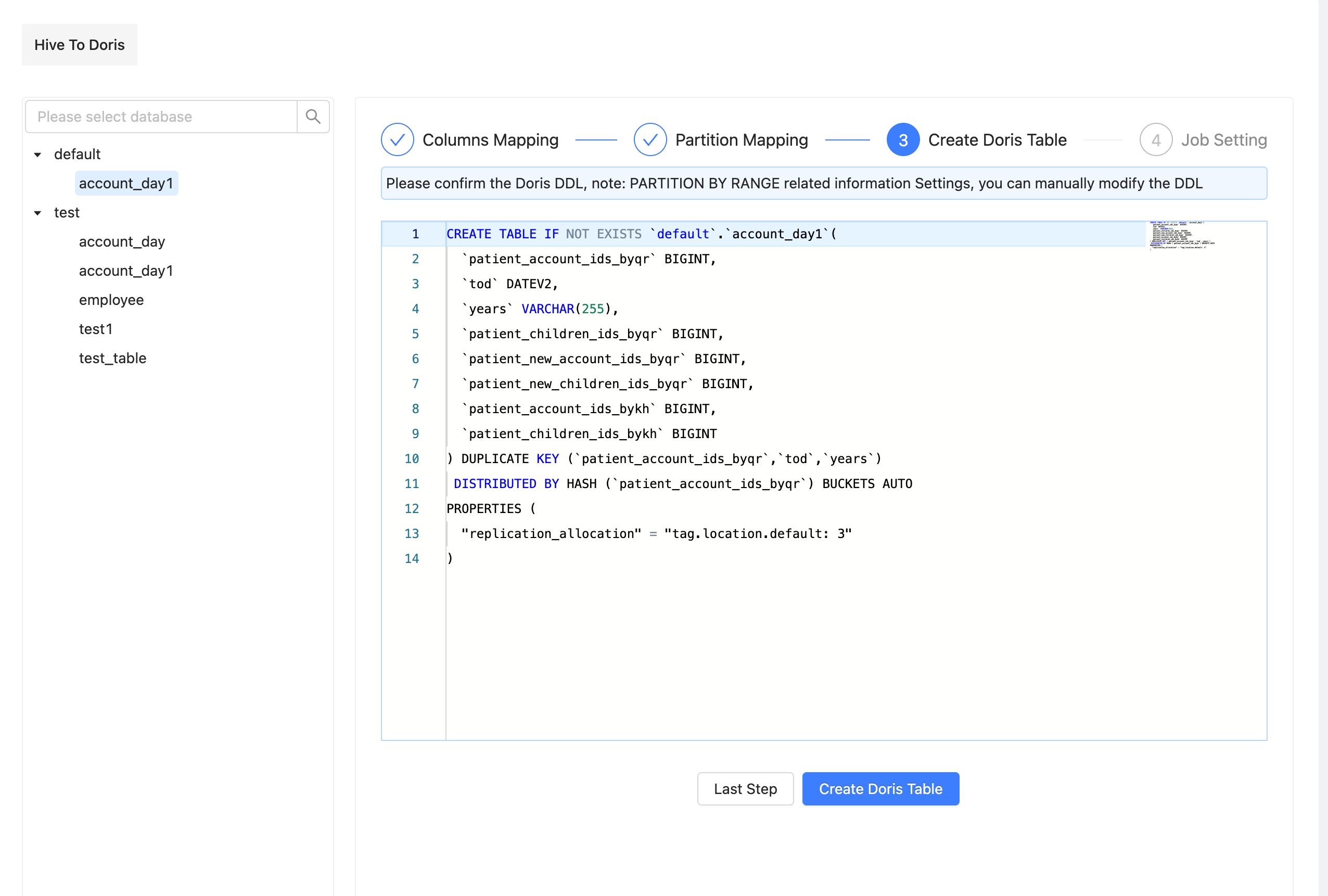
Task: Collapse the default database tree node
Action: pos(35,154)
